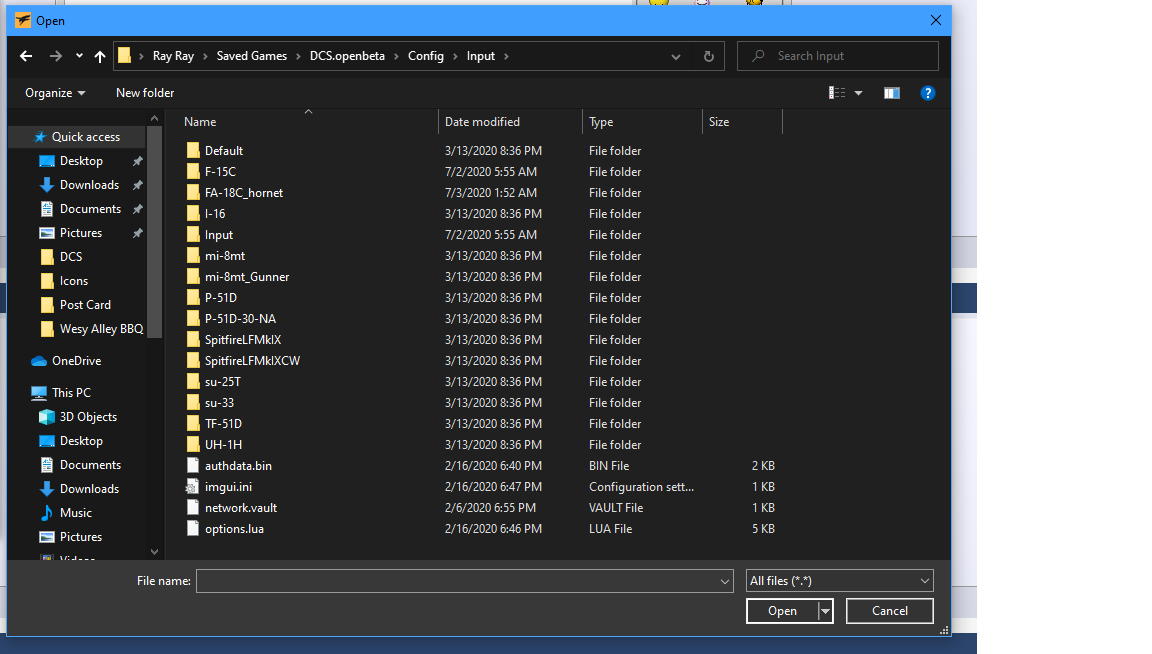Click the Ray Ray breadcrumb segment
This screenshot has width=1152, height=654.
pyautogui.click(x=173, y=56)
